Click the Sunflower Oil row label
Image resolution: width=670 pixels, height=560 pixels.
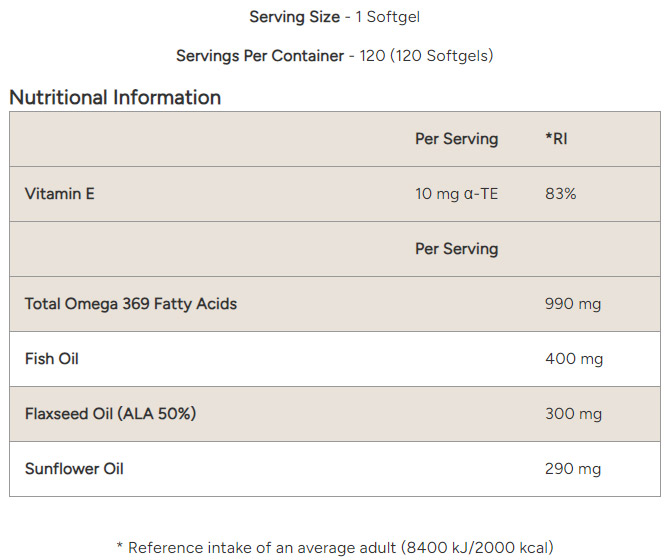[x=74, y=469]
